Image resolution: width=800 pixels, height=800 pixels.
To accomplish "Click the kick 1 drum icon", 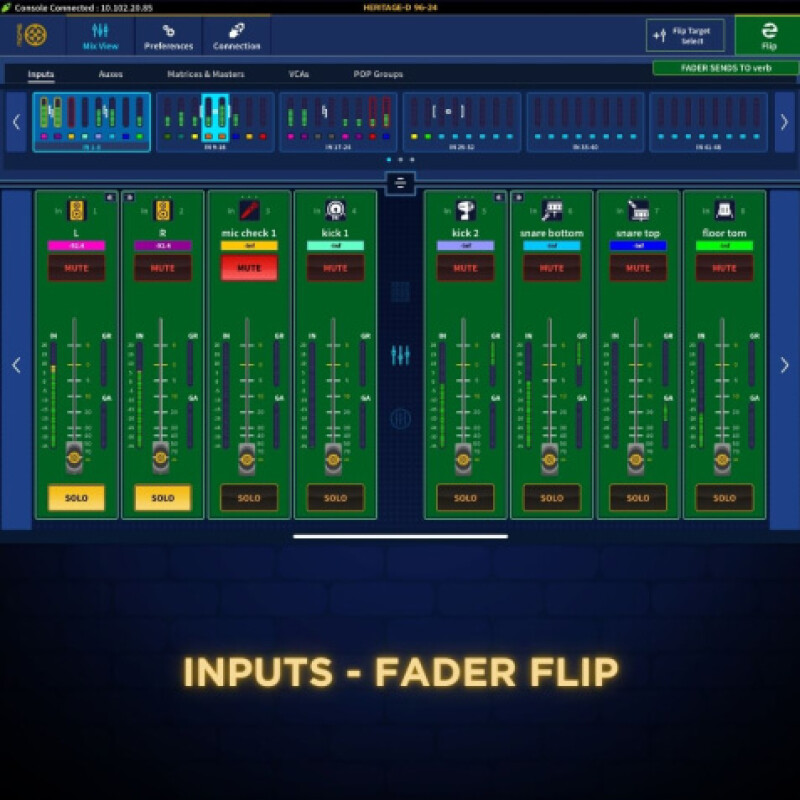I will pyautogui.click(x=335, y=210).
